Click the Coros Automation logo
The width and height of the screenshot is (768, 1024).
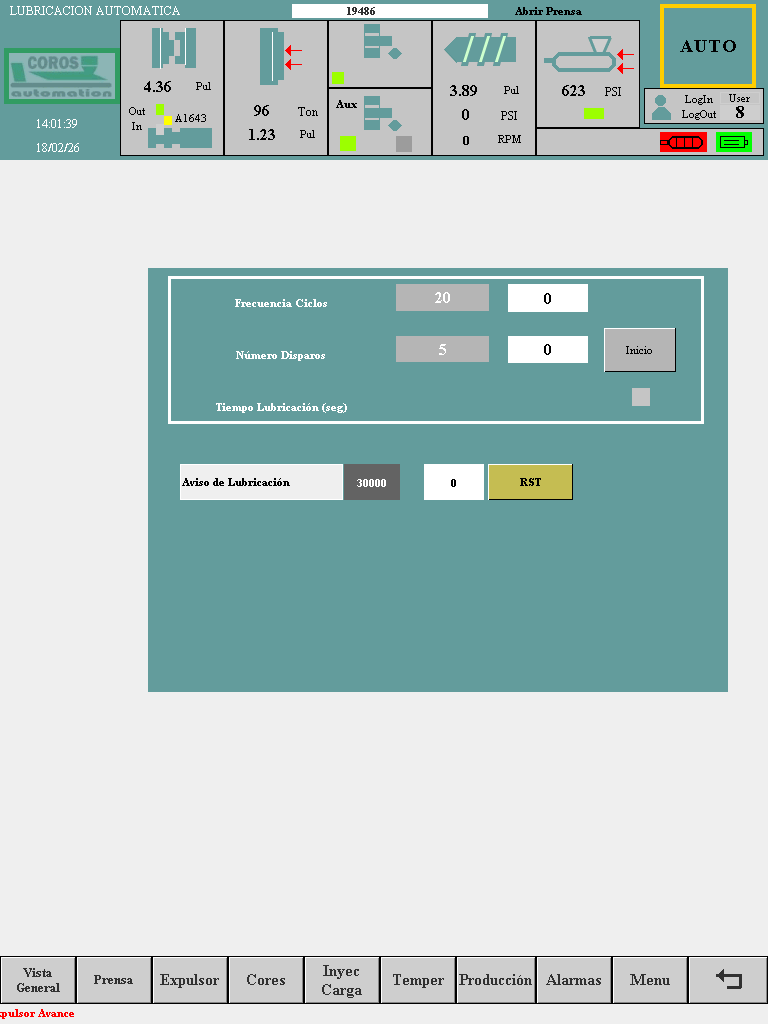coord(61,76)
